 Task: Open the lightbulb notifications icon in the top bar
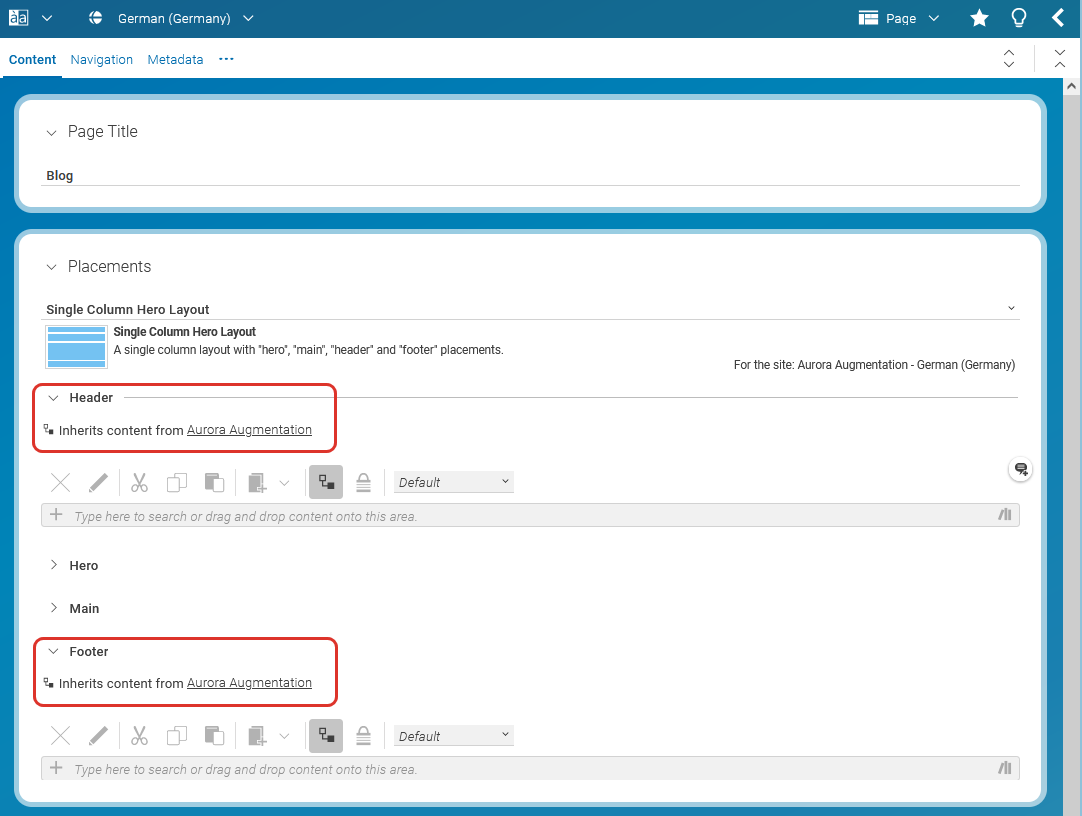point(1018,17)
